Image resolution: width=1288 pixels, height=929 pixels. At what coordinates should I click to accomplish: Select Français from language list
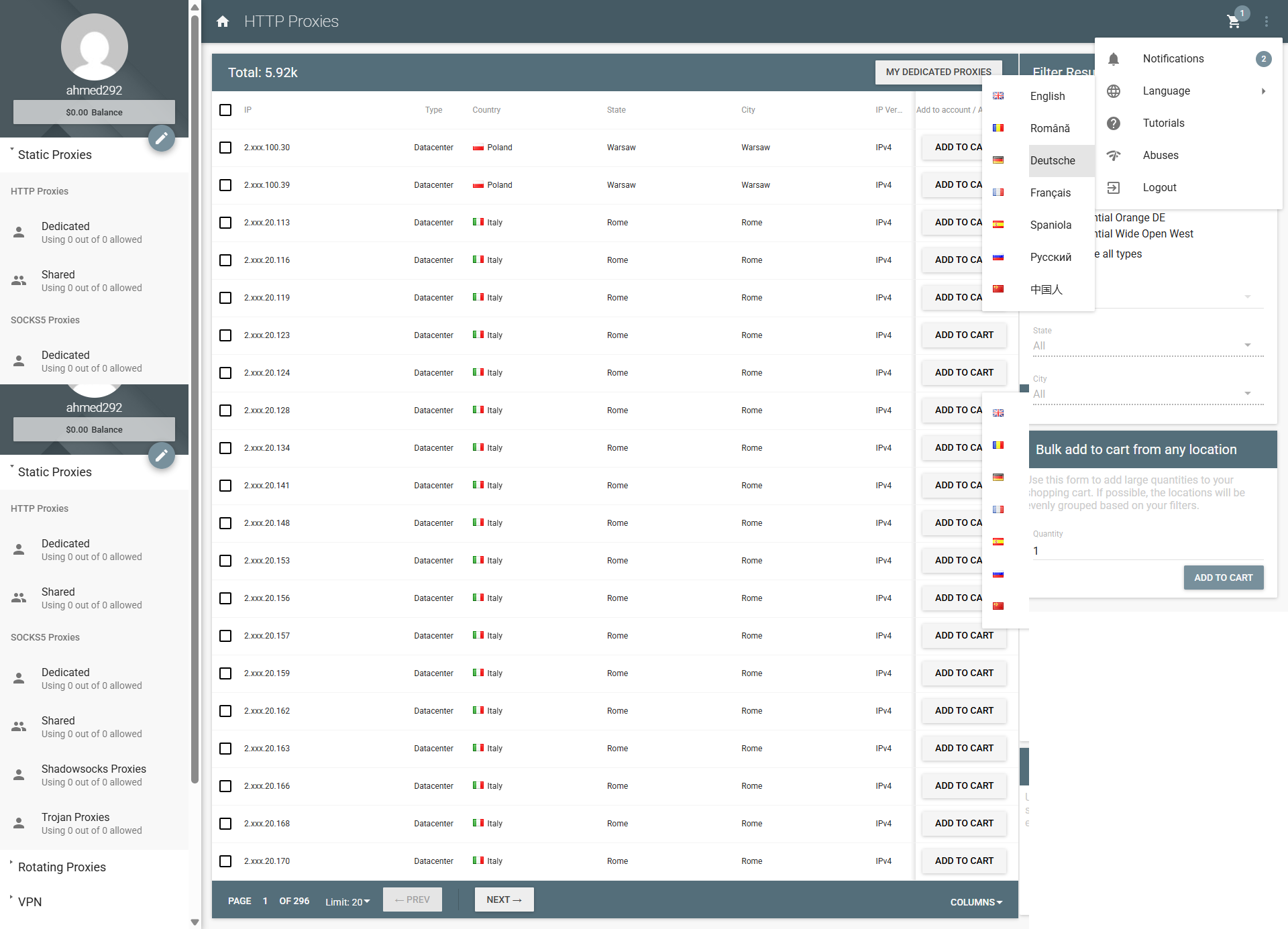point(1051,193)
